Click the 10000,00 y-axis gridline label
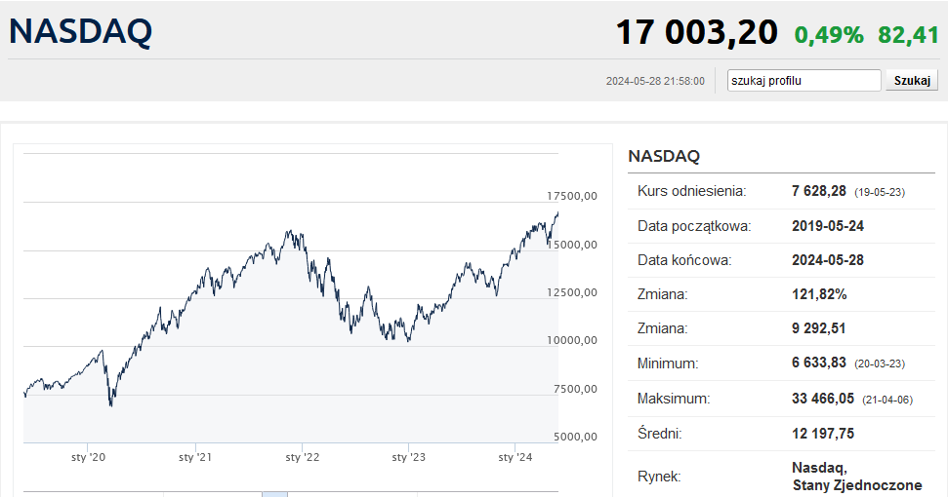 [x=573, y=341]
